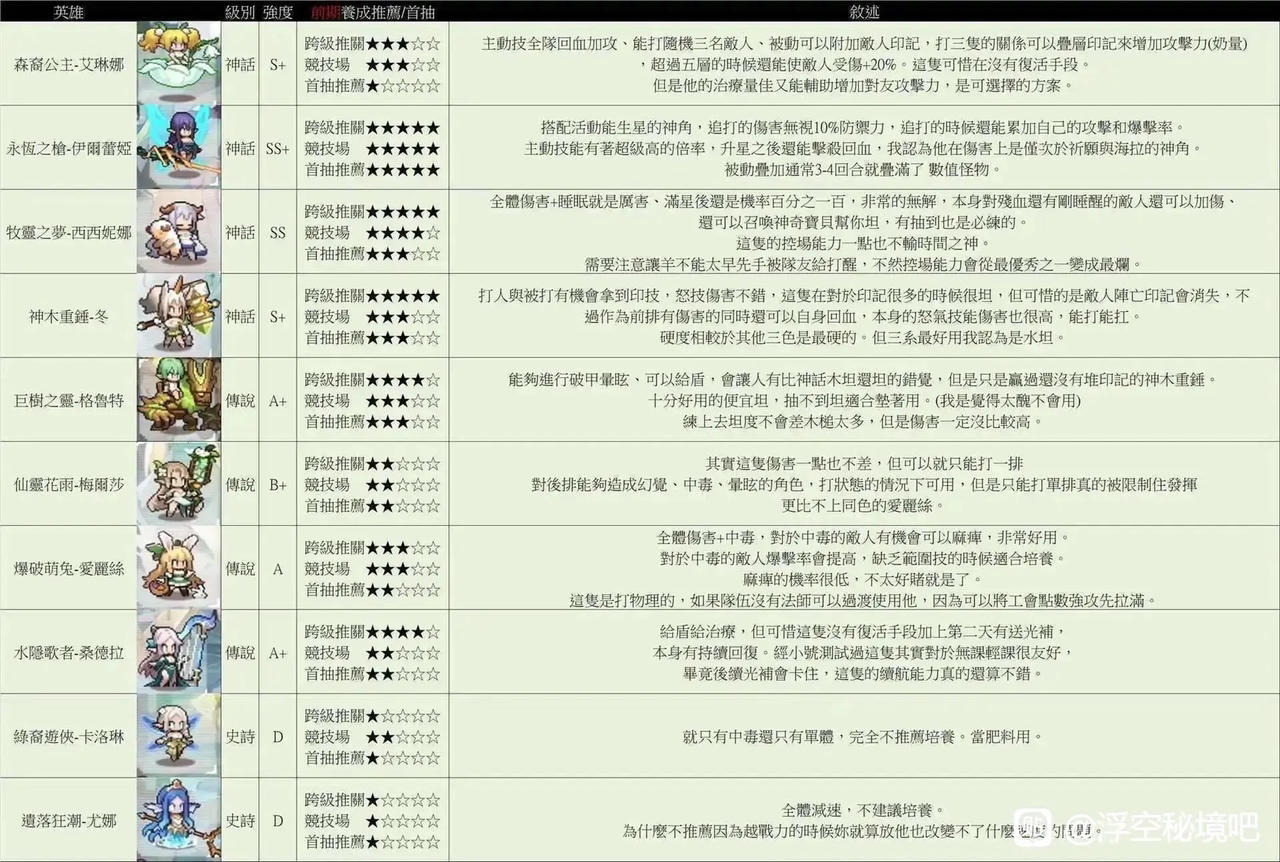Image resolution: width=1280 pixels, height=862 pixels.
Task: Click the 綠裔遊俠-卡洛琳 hero portrait
Action: [178, 736]
